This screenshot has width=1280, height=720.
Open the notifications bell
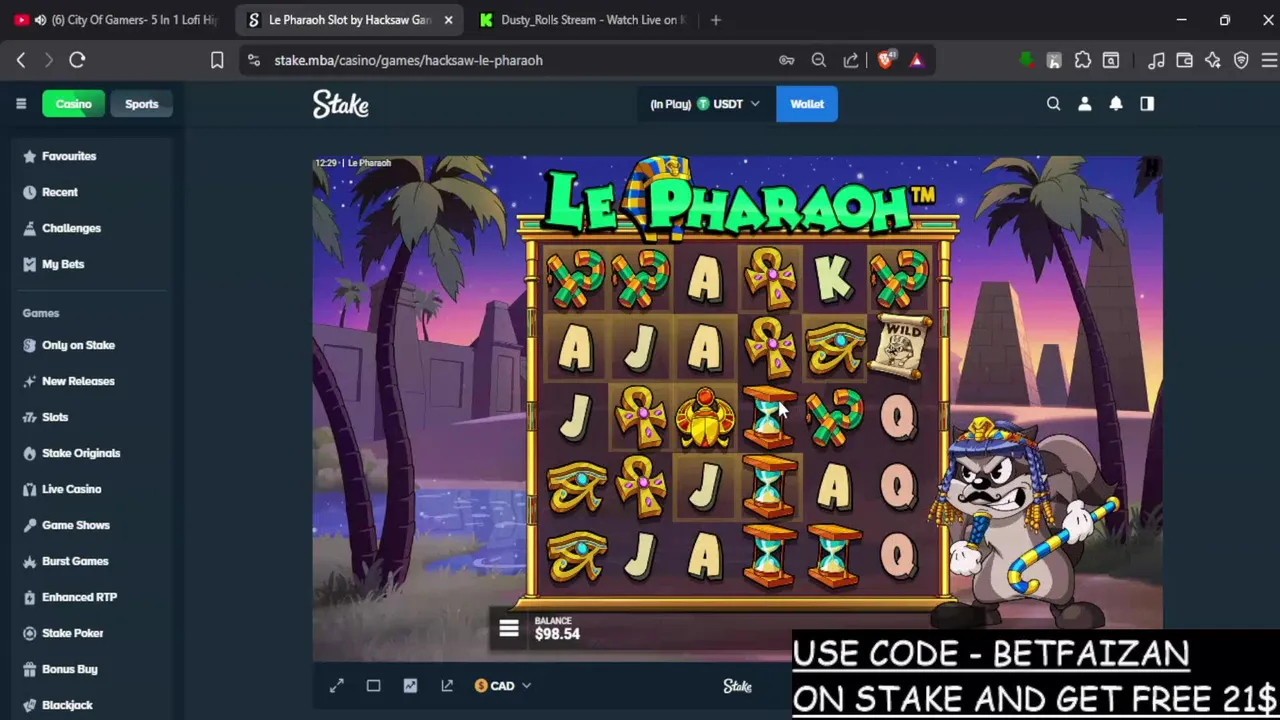(1116, 104)
